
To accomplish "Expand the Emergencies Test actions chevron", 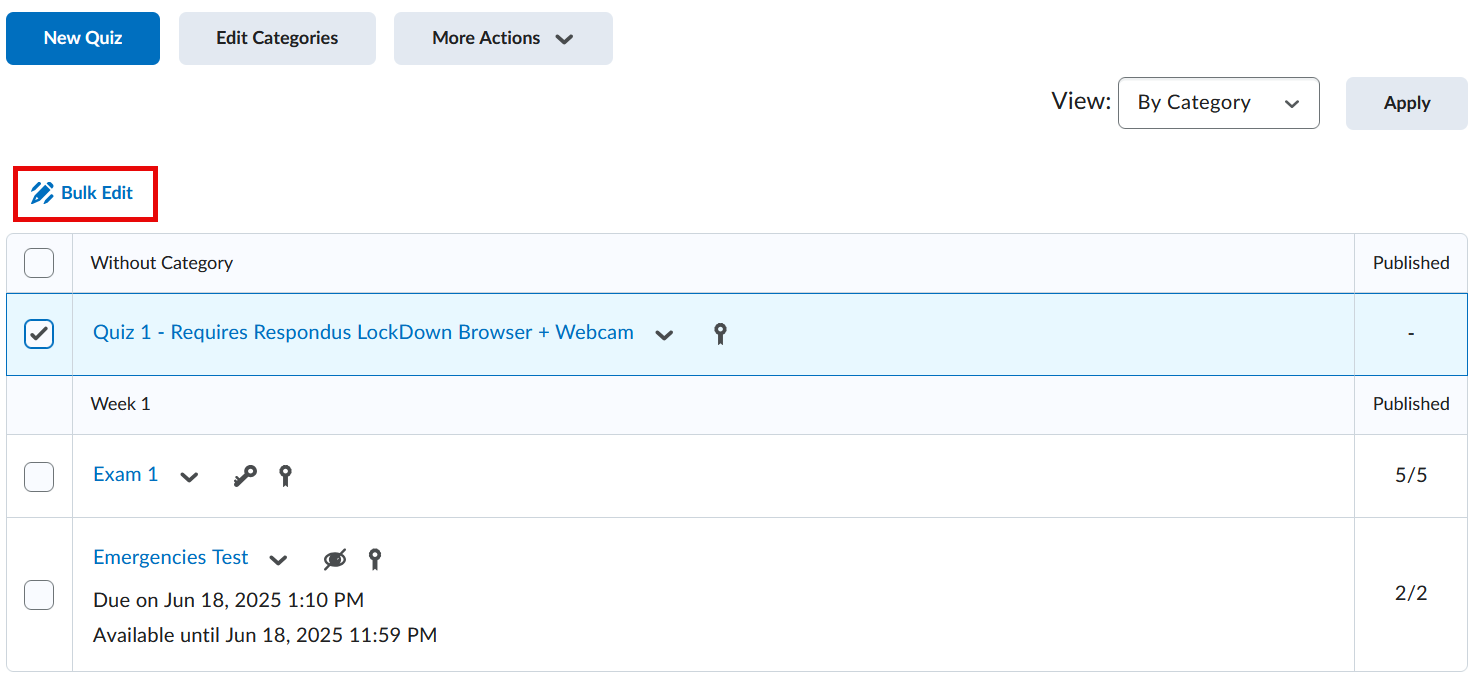I will [x=279, y=560].
